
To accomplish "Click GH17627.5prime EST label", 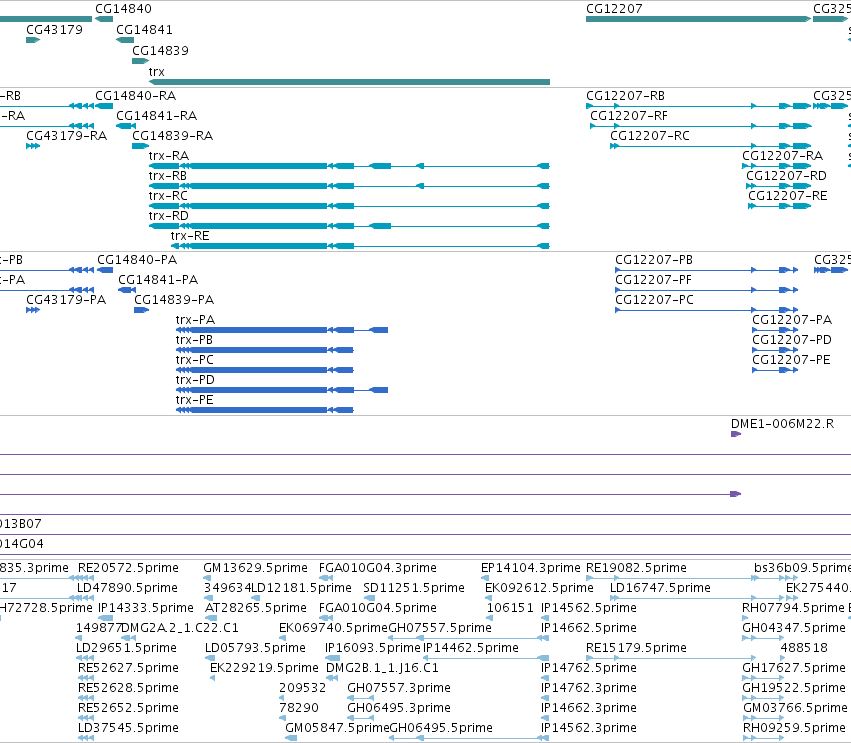I will pos(794,668).
